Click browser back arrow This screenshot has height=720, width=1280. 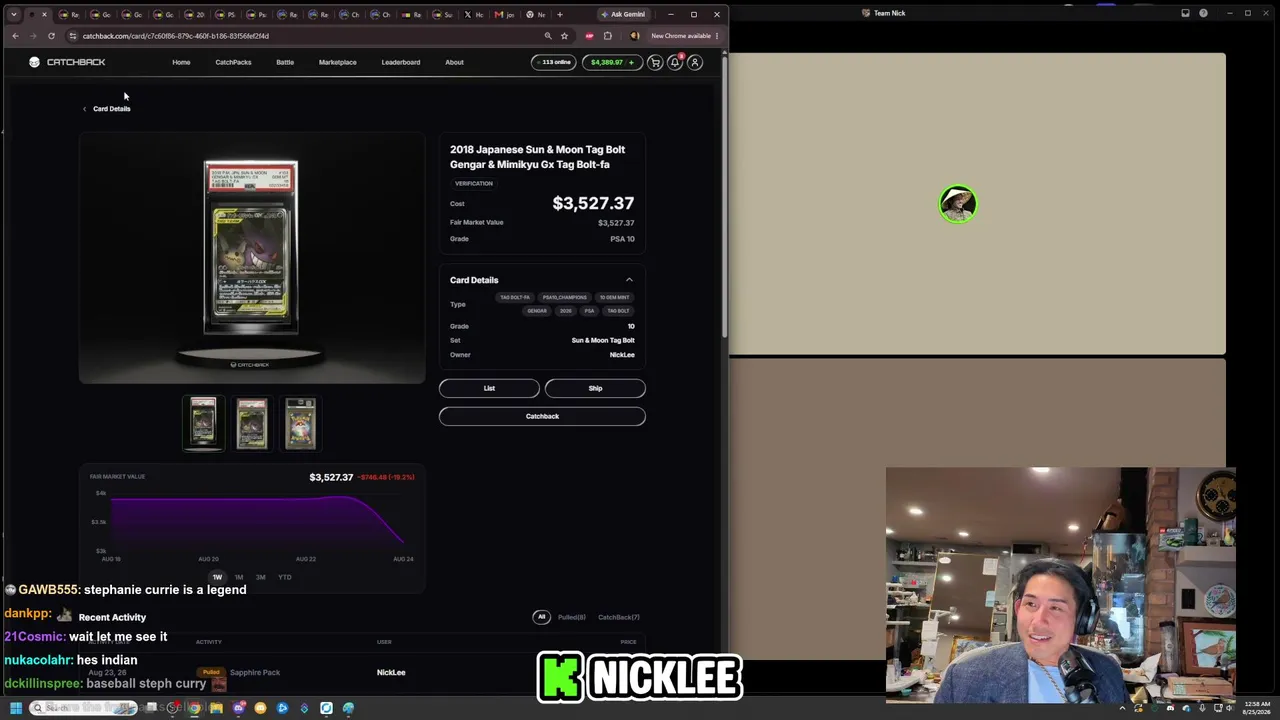click(x=15, y=36)
